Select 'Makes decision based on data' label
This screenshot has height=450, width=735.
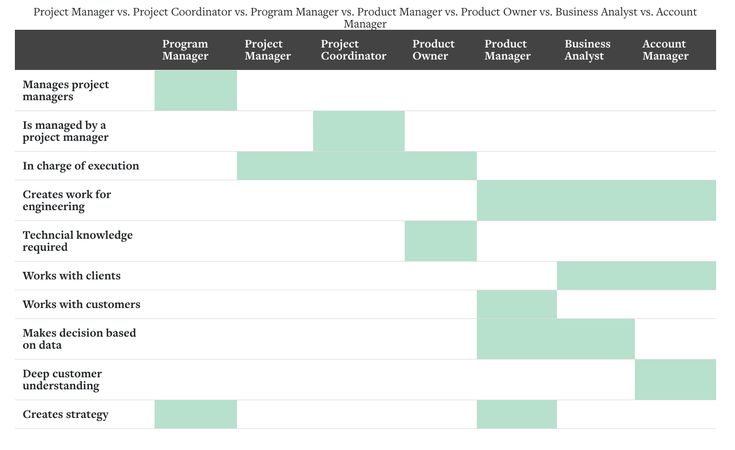79,339
